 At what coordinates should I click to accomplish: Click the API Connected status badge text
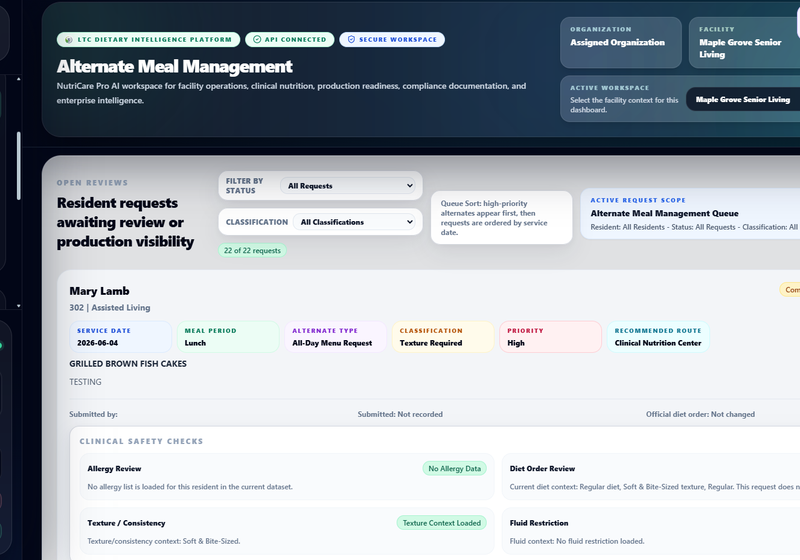pyautogui.click(x=295, y=39)
